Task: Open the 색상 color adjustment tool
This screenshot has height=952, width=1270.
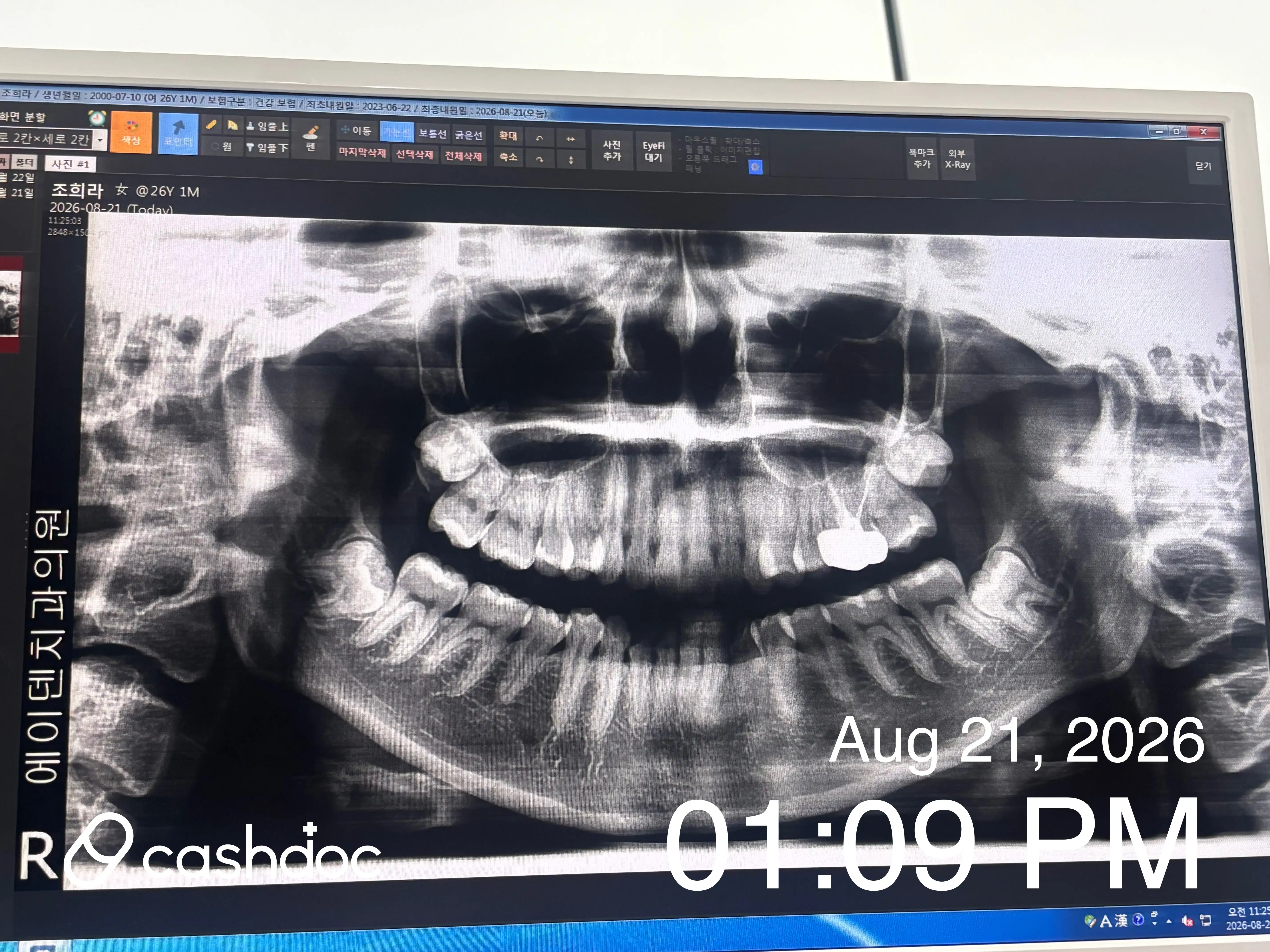Action: [x=131, y=133]
